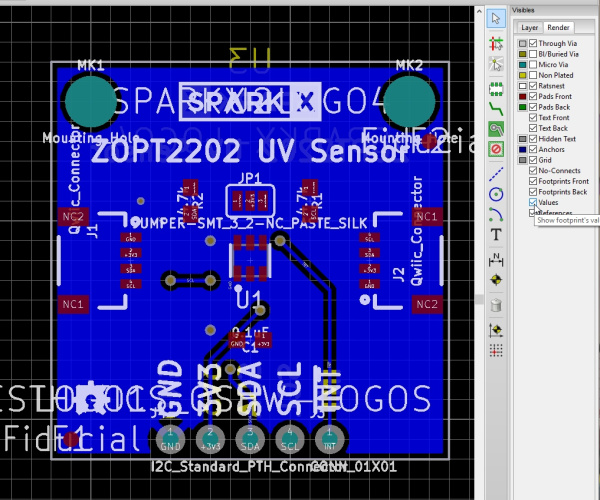600x500 pixels.
Task: Hide Text Back via its checkbox
Action: [x=533, y=128]
